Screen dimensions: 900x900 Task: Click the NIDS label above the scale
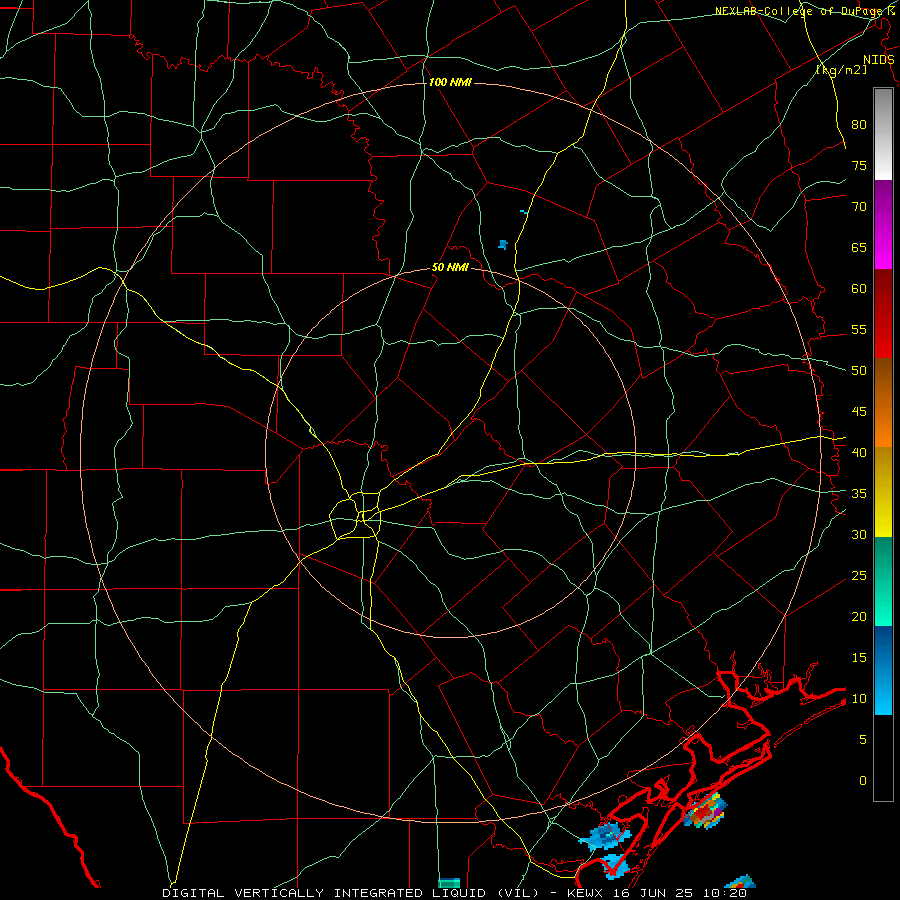878,60
